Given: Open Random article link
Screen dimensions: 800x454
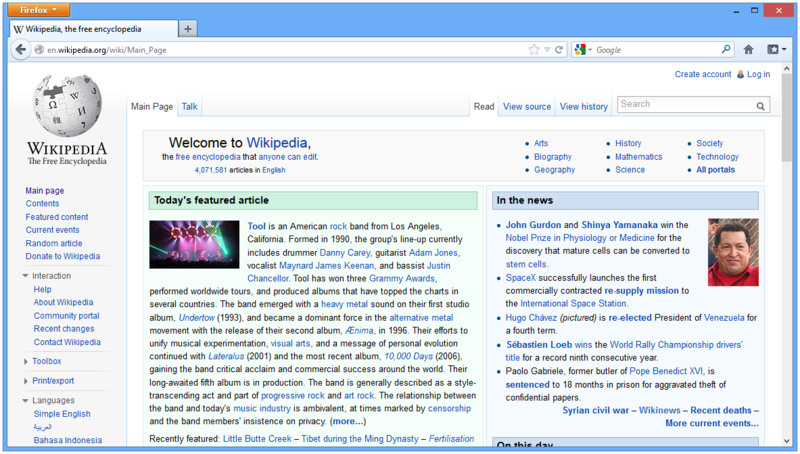Looking at the screenshot, I should (x=54, y=243).
